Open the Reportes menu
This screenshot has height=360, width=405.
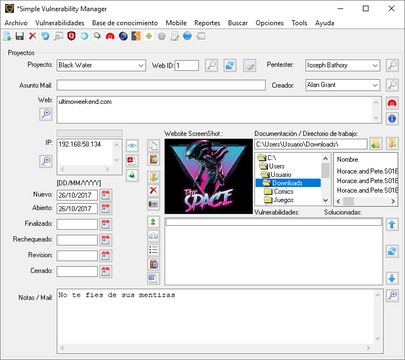(x=207, y=23)
